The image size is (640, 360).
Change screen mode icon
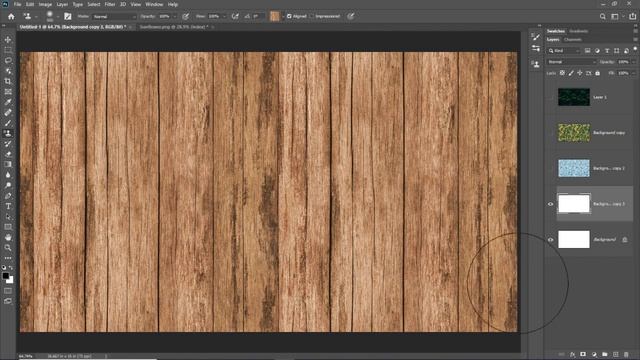[8, 301]
